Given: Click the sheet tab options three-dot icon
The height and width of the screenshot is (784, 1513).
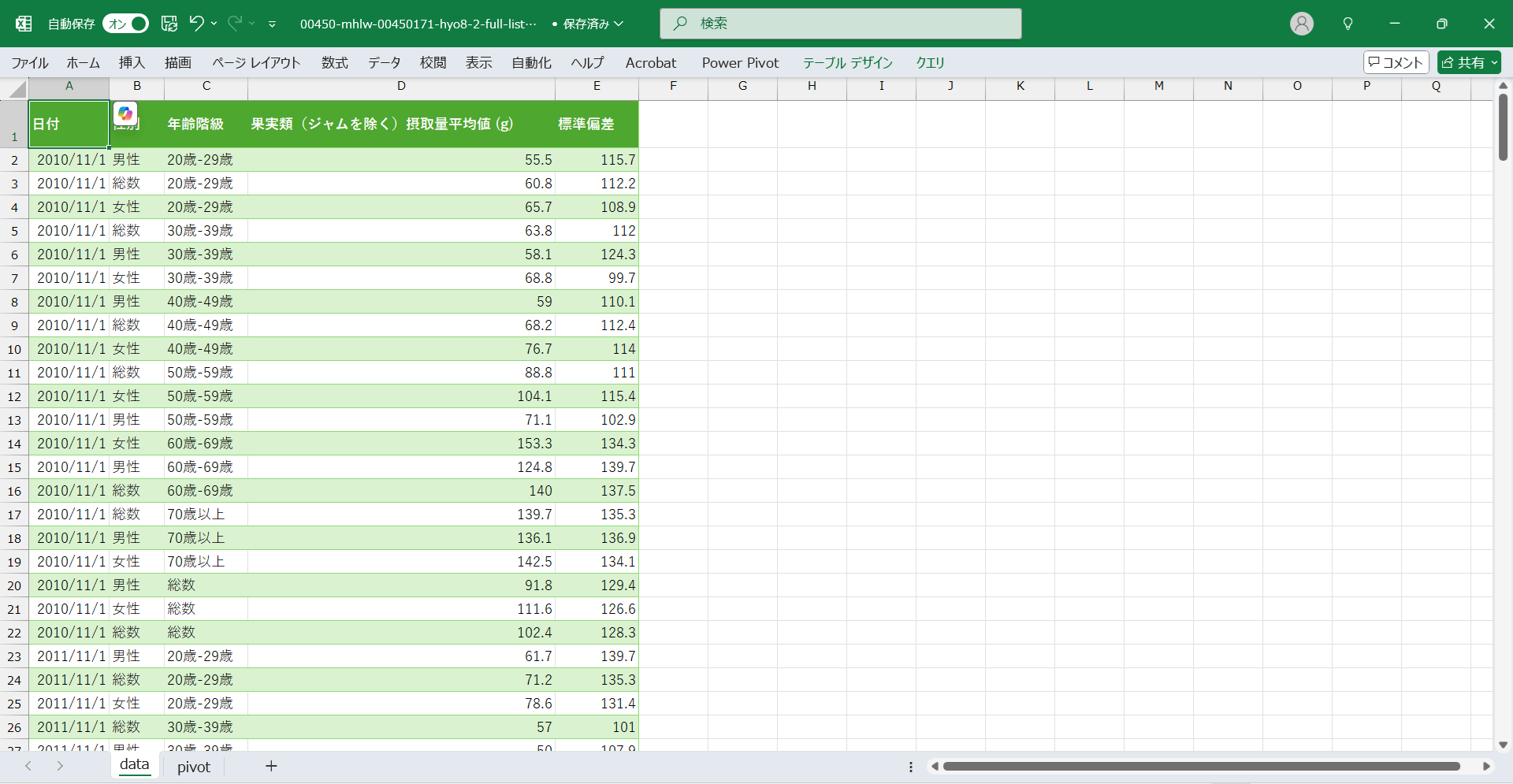Looking at the screenshot, I should (x=911, y=767).
